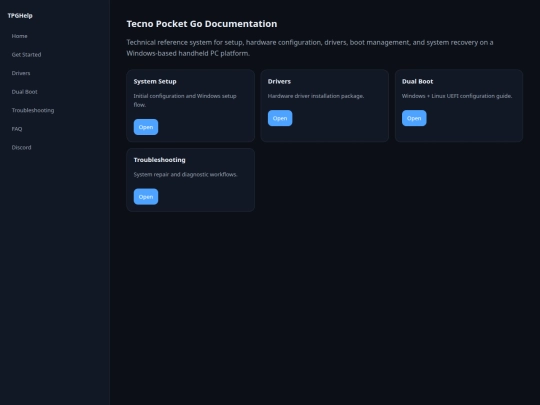Viewport: 540px width, 405px height.
Task: Go to Home in the sidebar
Action: (x=19, y=36)
